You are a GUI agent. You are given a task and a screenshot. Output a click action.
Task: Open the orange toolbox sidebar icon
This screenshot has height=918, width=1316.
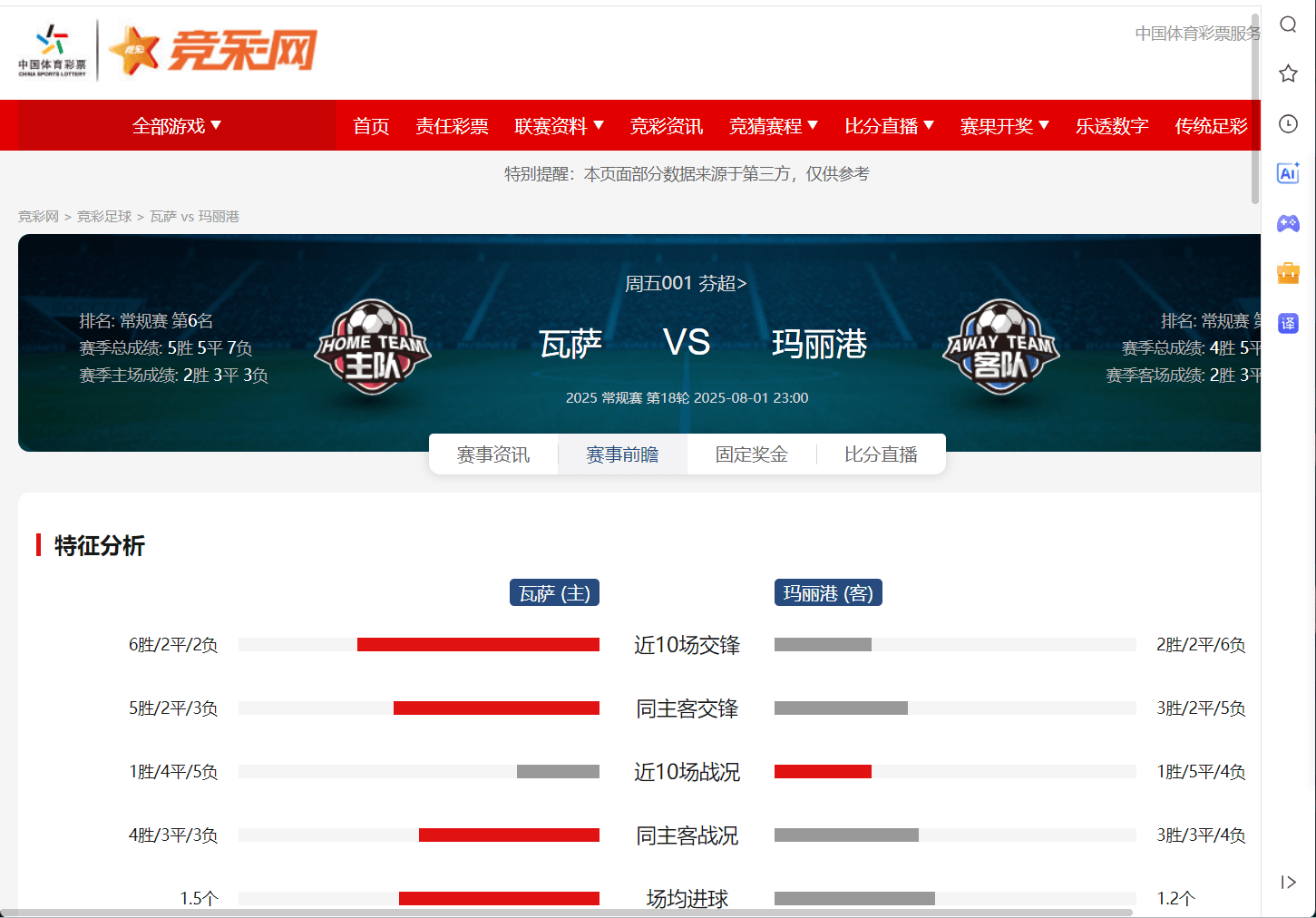tap(1288, 273)
